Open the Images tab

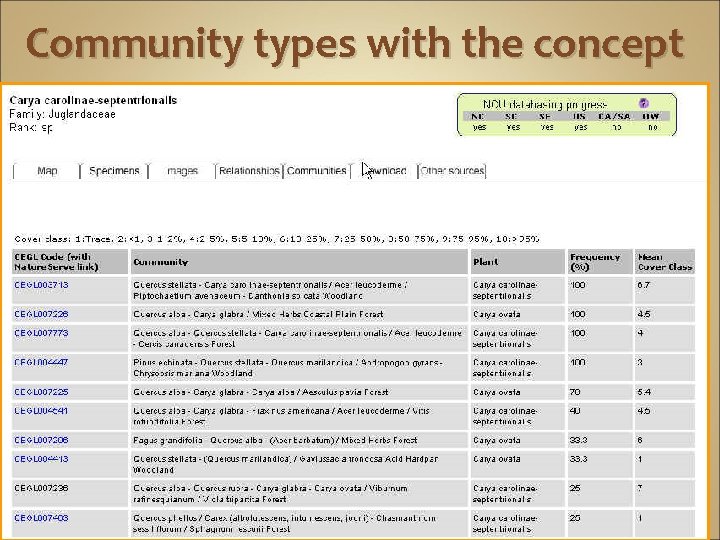coord(182,171)
